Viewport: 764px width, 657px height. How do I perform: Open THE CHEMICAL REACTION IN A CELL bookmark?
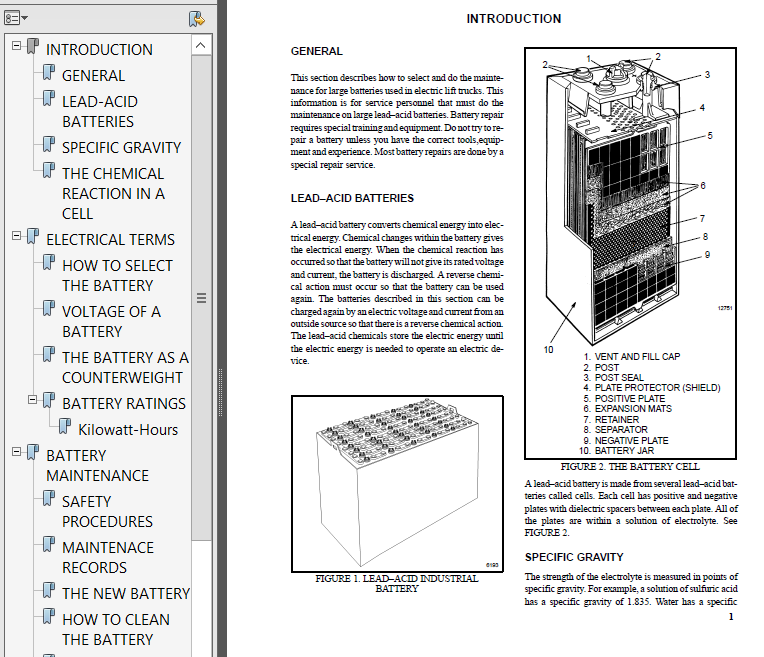[113, 193]
